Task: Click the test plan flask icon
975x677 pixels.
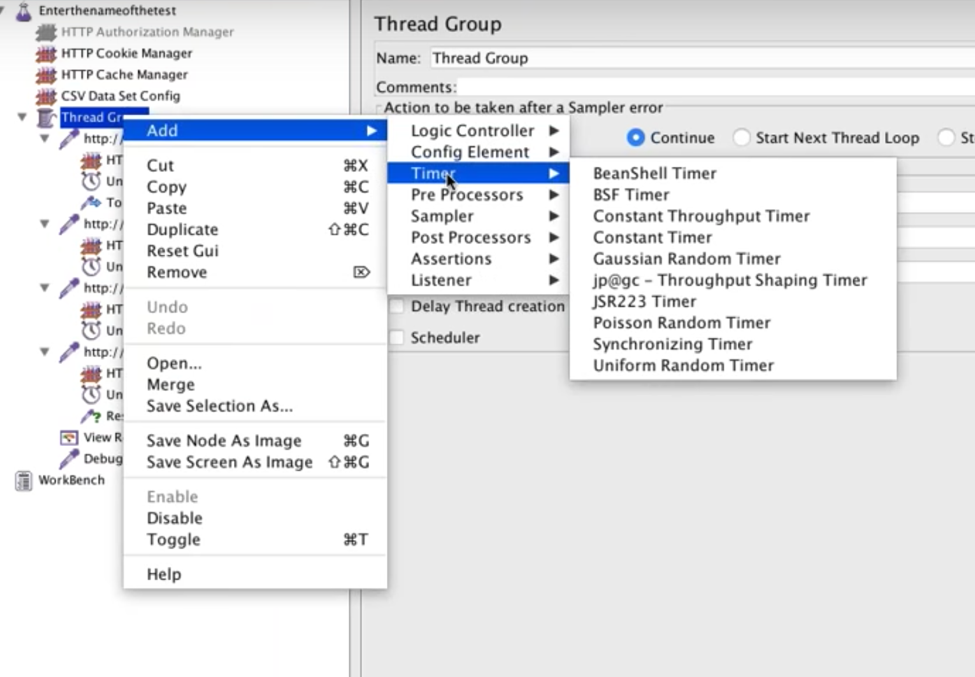Action: tap(24, 11)
